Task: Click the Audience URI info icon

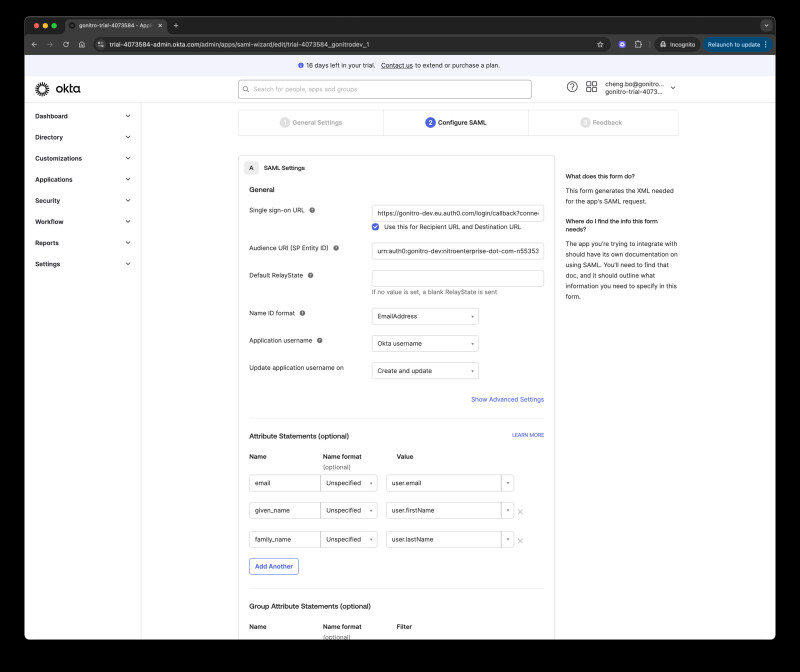Action: pyautogui.click(x=336, y=248)
